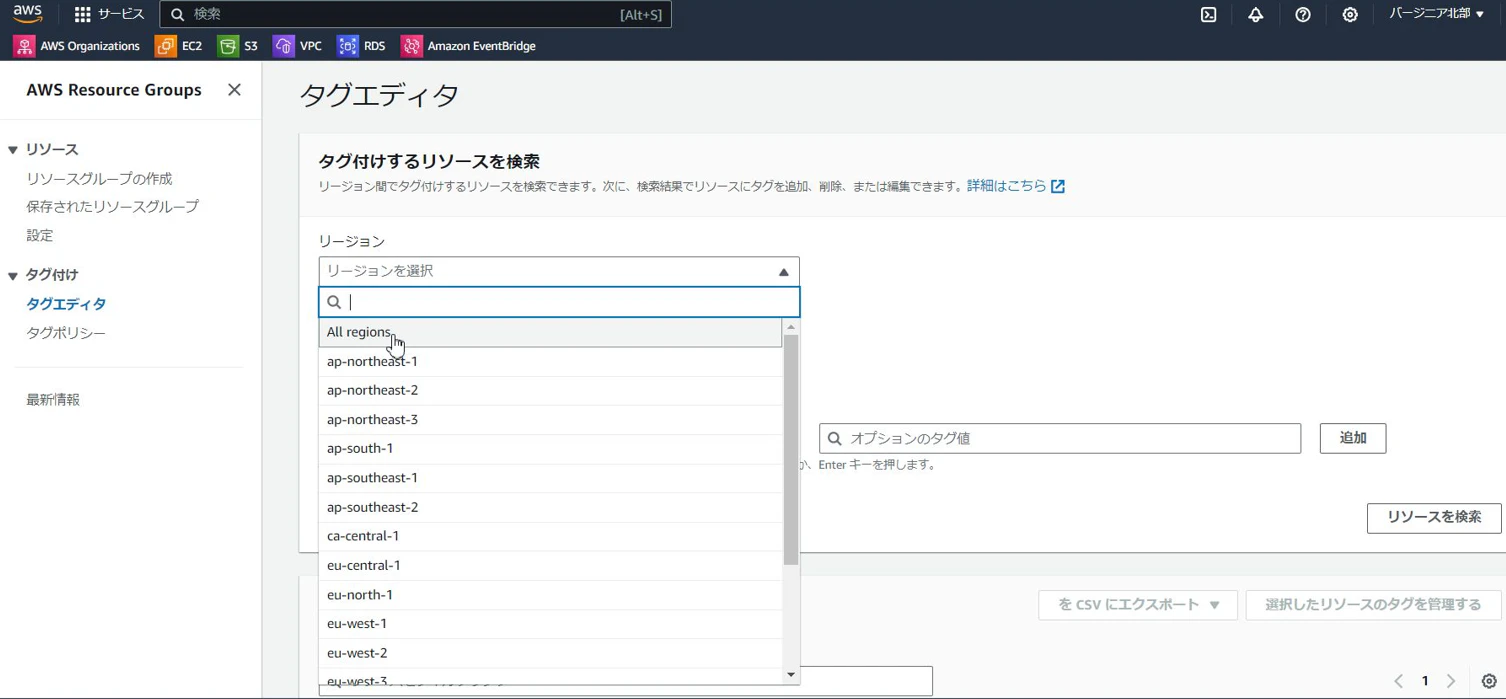Click the region scrollbar down arrow
Image resolution: width=1506 pixels, height=699 pixels.
click(791, 675)
